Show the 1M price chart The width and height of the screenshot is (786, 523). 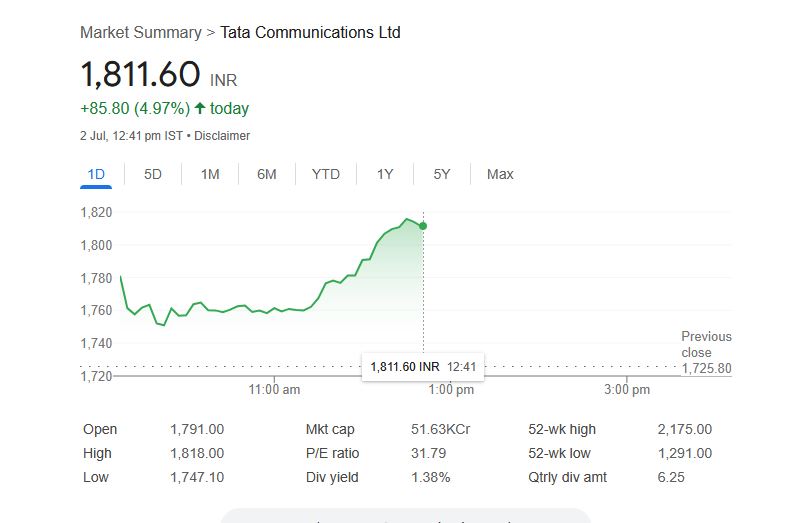pos(210,174)
